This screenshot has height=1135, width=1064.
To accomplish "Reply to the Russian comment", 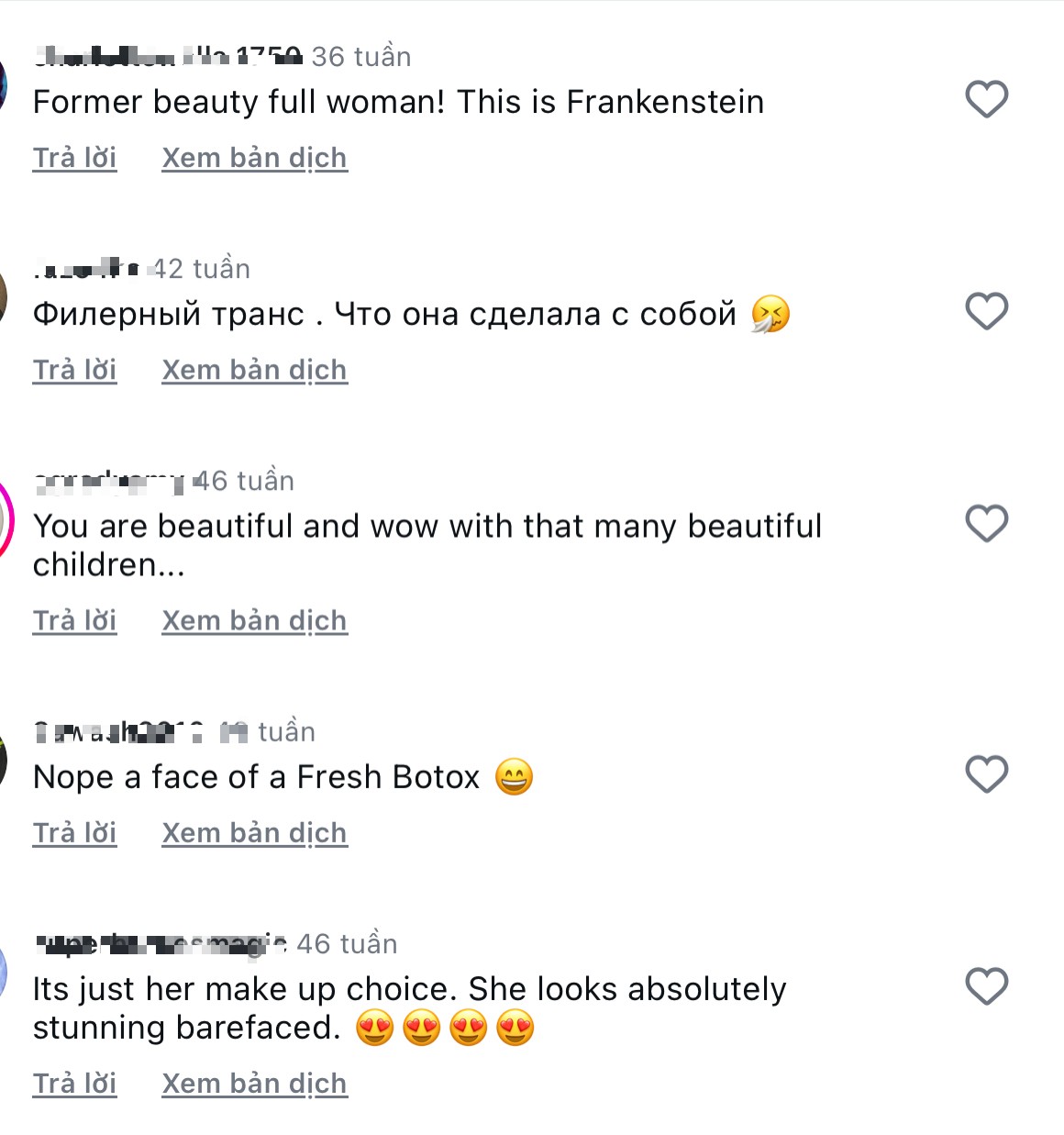I will click(x=74, y=369).
